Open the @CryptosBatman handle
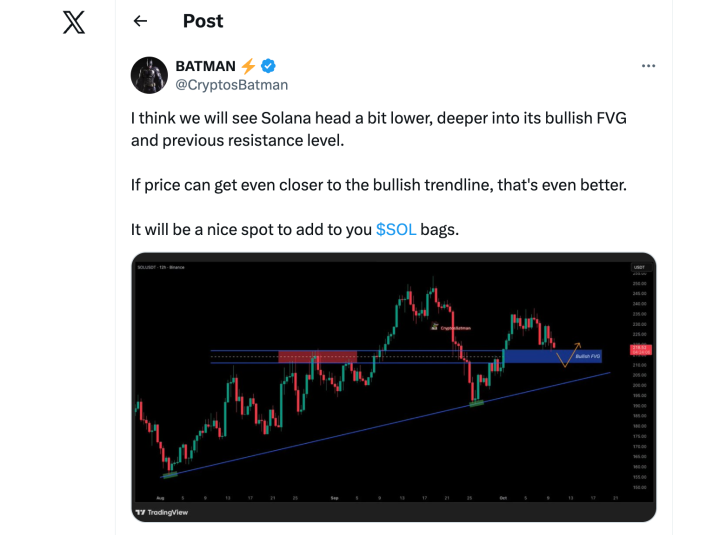This screenshot has height=535, width=719. pyautogui.click(x=231, y=85)
